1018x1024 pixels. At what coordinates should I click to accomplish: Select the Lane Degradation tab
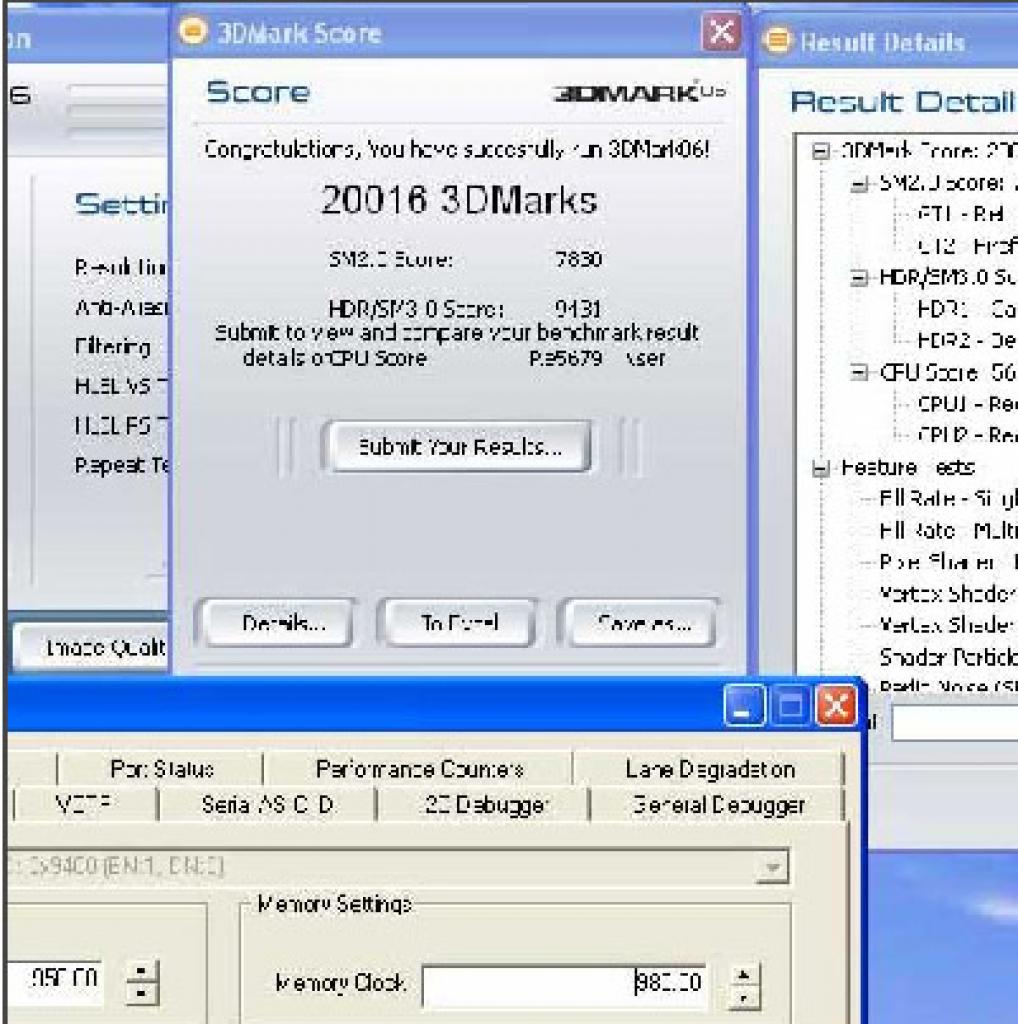tap(710, 769)
